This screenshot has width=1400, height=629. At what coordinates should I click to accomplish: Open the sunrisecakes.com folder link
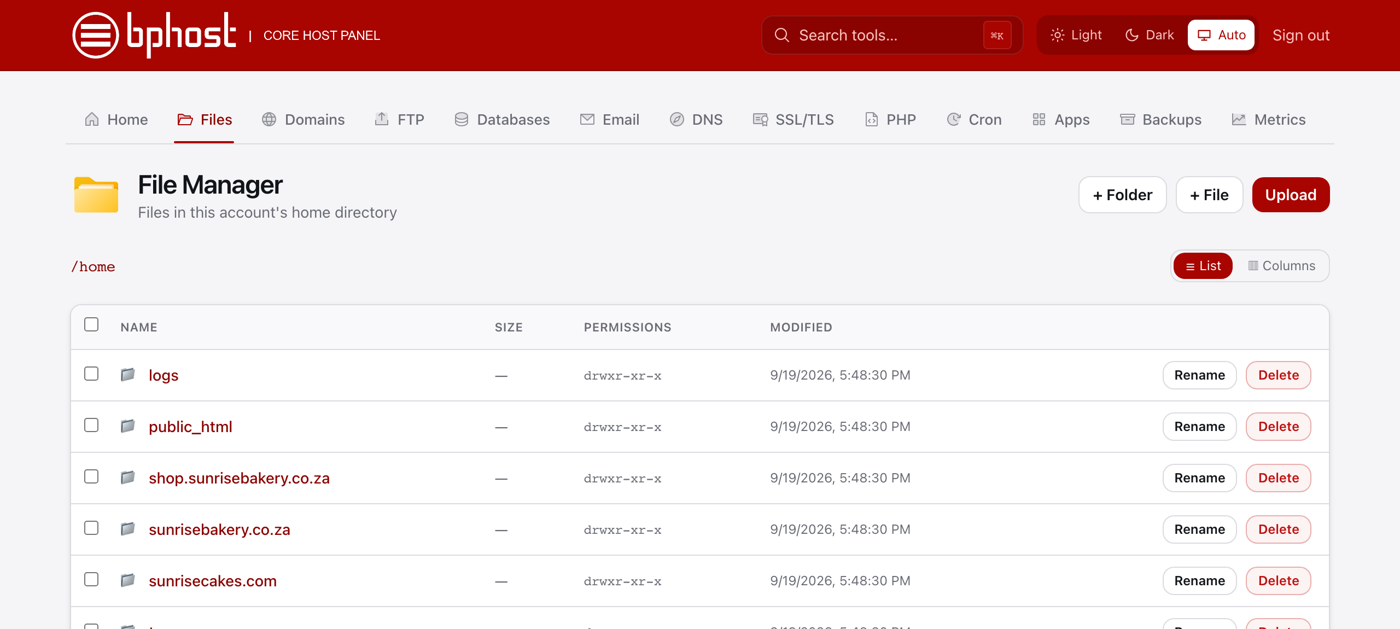point(212,580)
